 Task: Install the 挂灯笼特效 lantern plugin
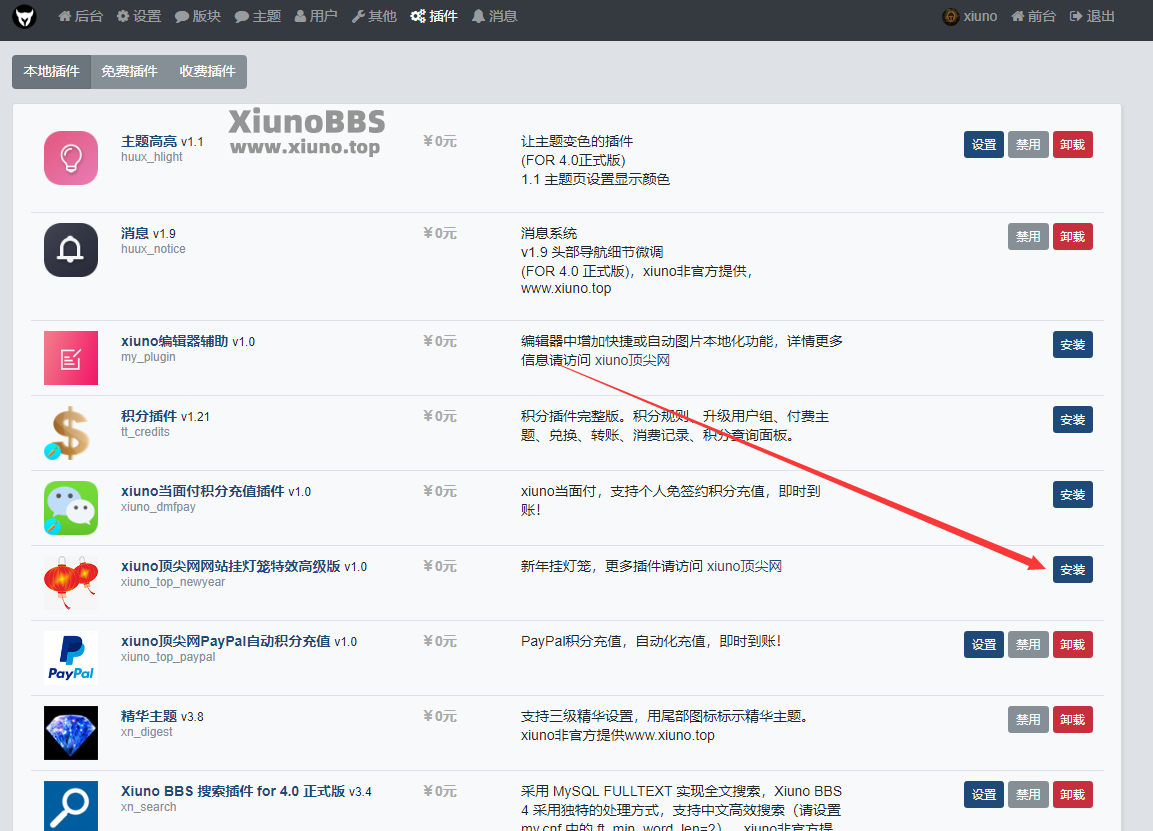tap(1073, 570)
